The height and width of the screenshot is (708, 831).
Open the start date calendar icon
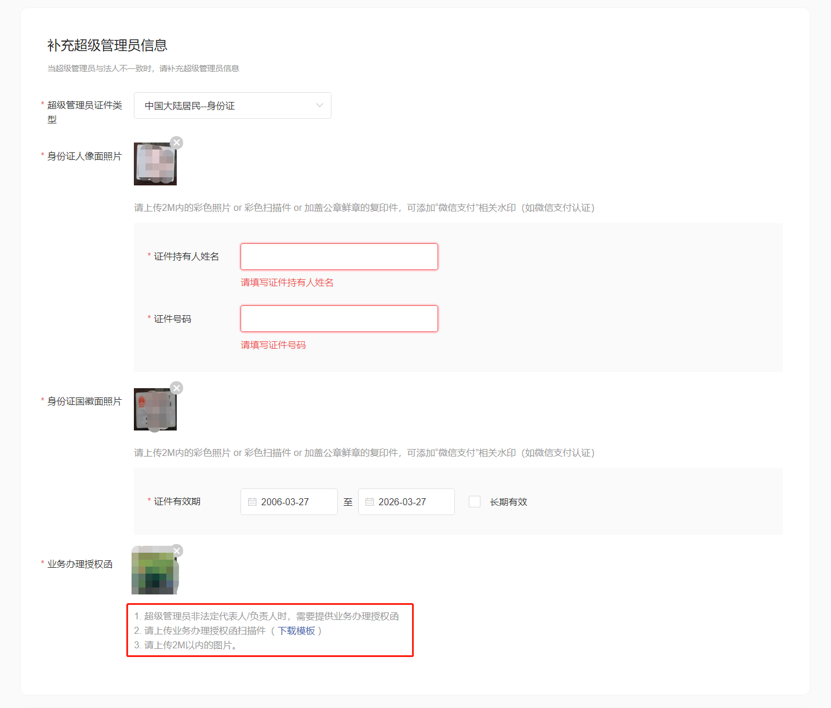(252, 502)
